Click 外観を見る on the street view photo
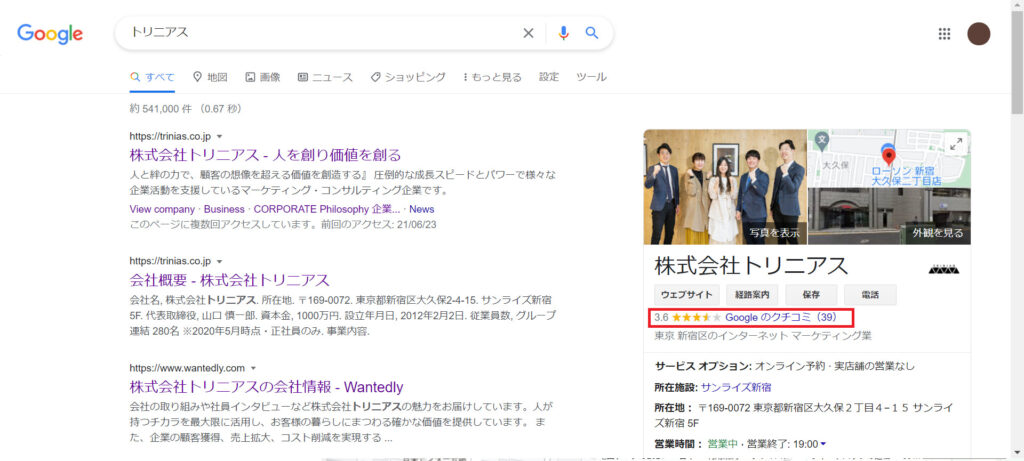 pyautogui.click(x=938, y=233)
